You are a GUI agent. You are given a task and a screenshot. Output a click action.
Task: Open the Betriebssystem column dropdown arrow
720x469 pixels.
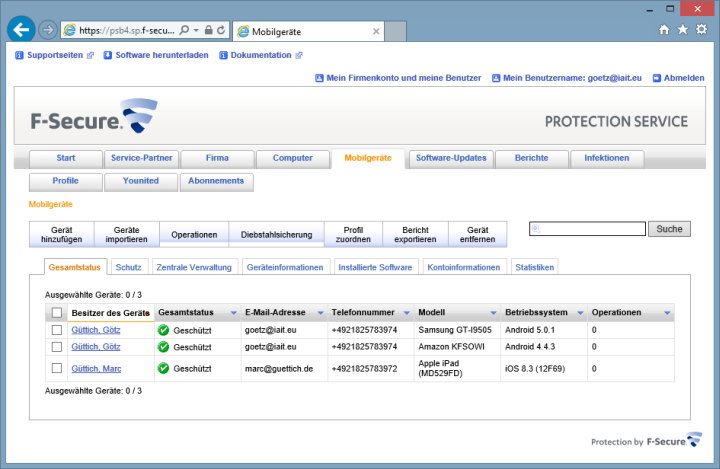coord(579,313)
